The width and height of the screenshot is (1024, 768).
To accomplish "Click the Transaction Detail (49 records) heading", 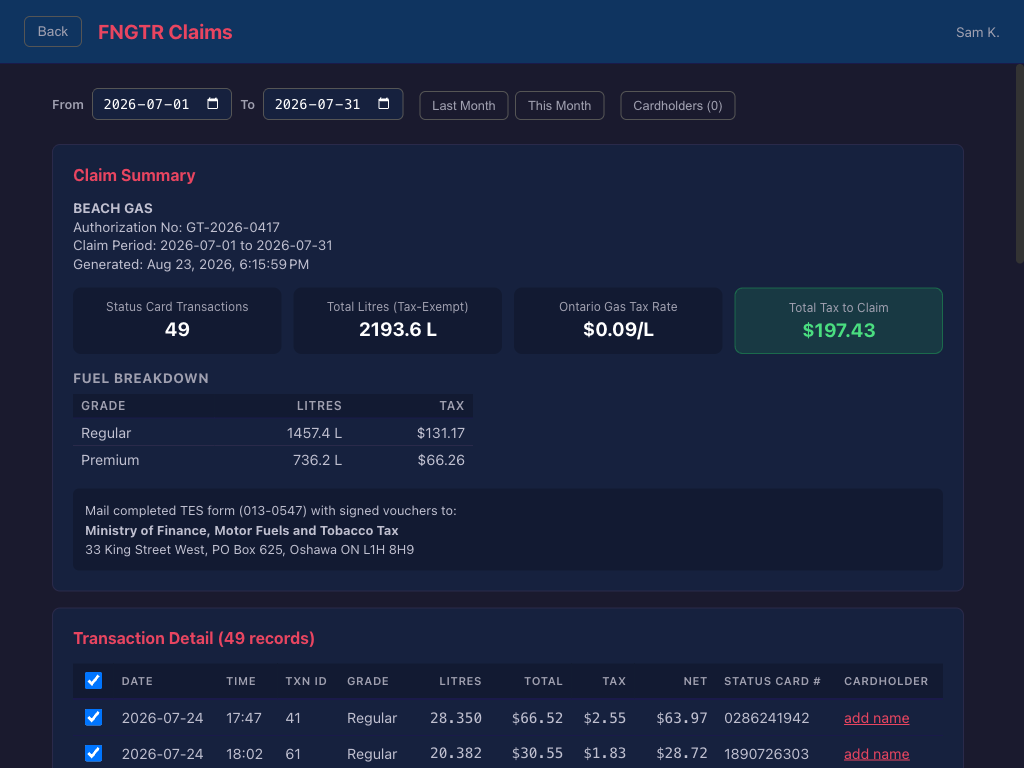I will pyautogui.click(x=194, y=638).
